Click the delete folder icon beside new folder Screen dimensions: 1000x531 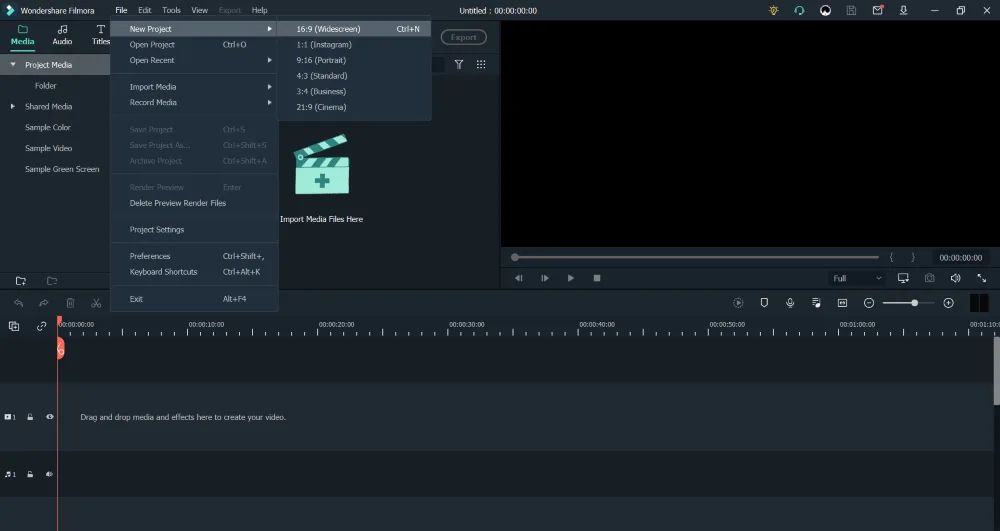pos(52,280)
